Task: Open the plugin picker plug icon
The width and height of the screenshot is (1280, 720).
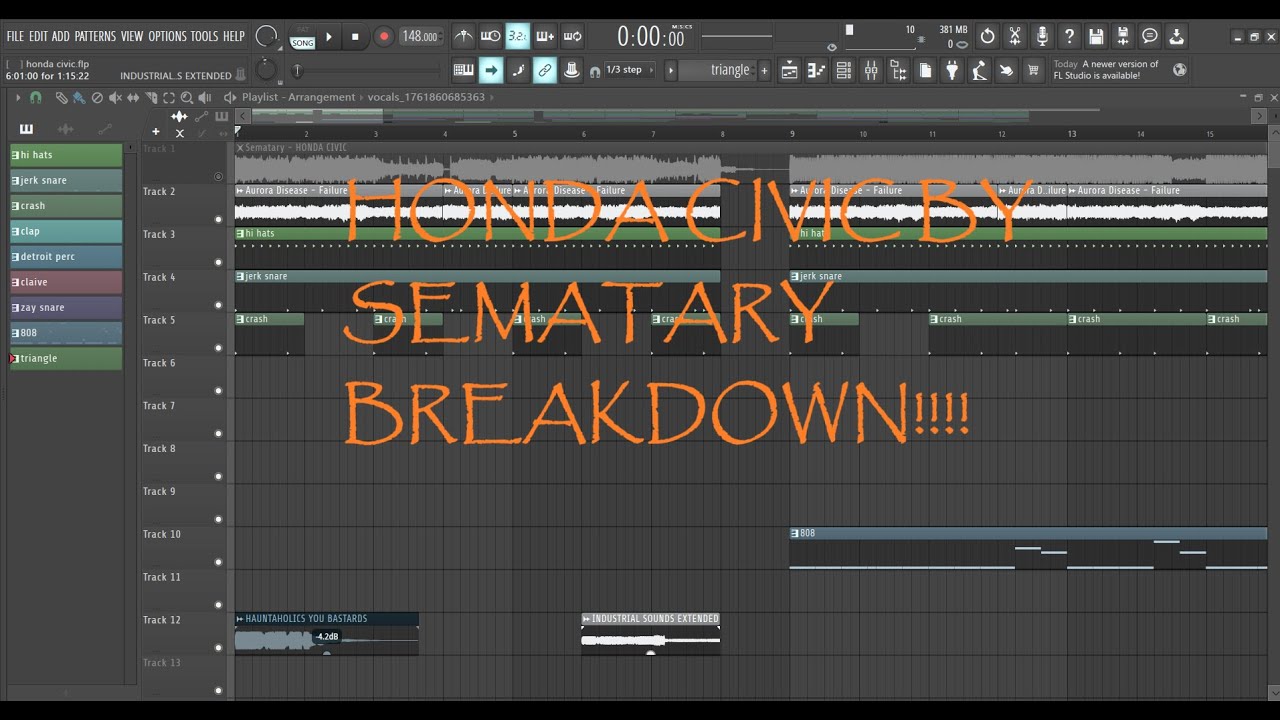Action: pos(952,70)
